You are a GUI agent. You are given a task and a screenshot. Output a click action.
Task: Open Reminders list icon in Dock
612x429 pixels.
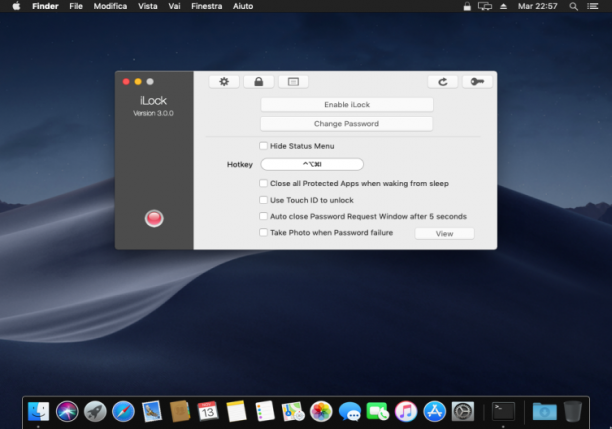click(x=265, y=411)
